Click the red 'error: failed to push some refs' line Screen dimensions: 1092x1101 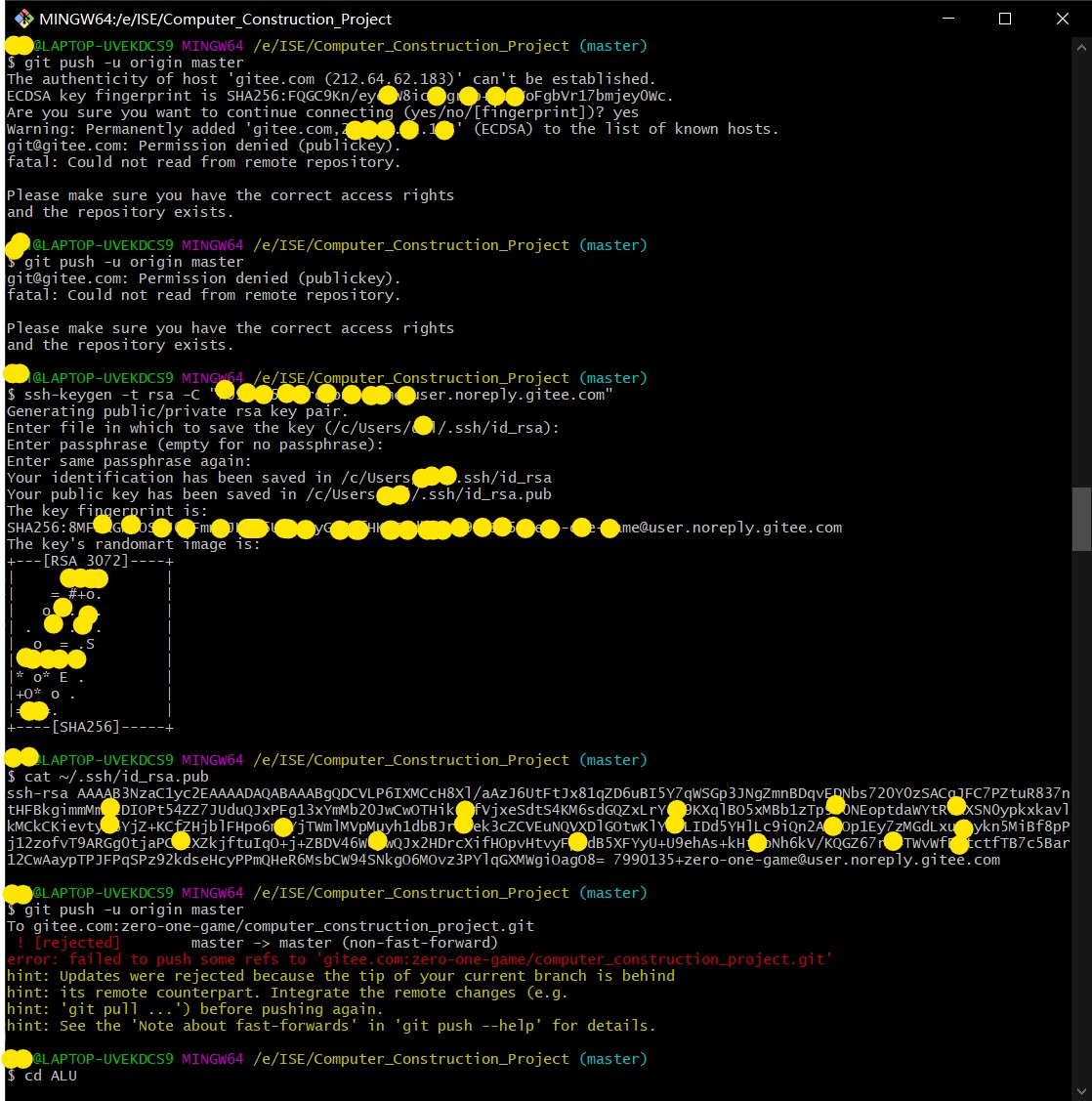pyautogui.click(x=419, y=960)
